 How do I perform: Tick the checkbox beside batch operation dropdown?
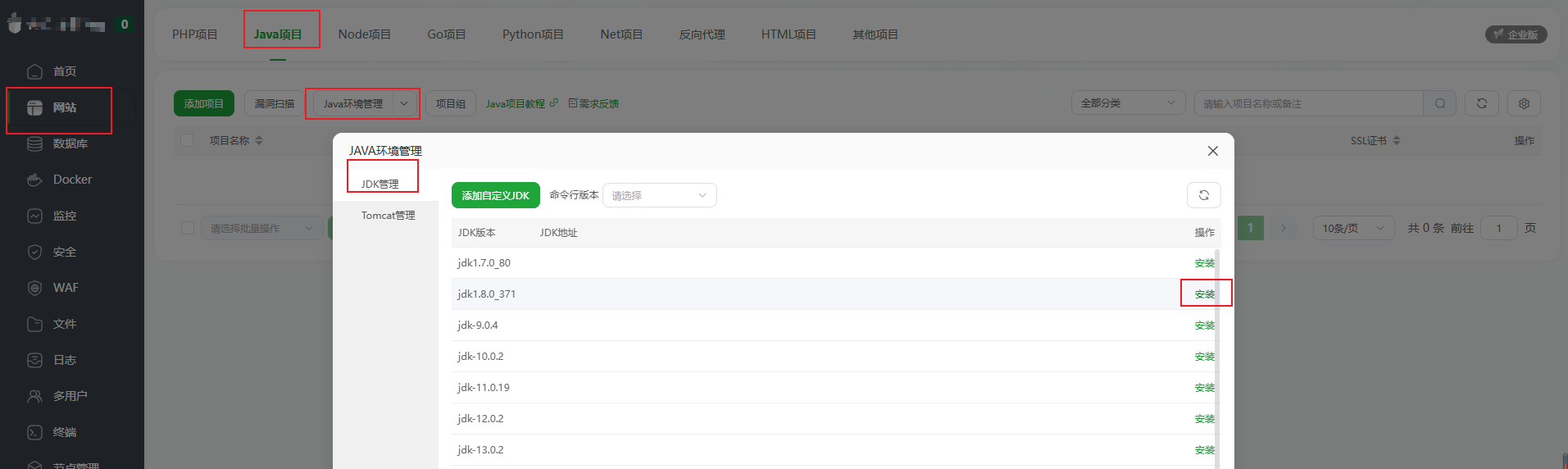[x=188, y=228]
